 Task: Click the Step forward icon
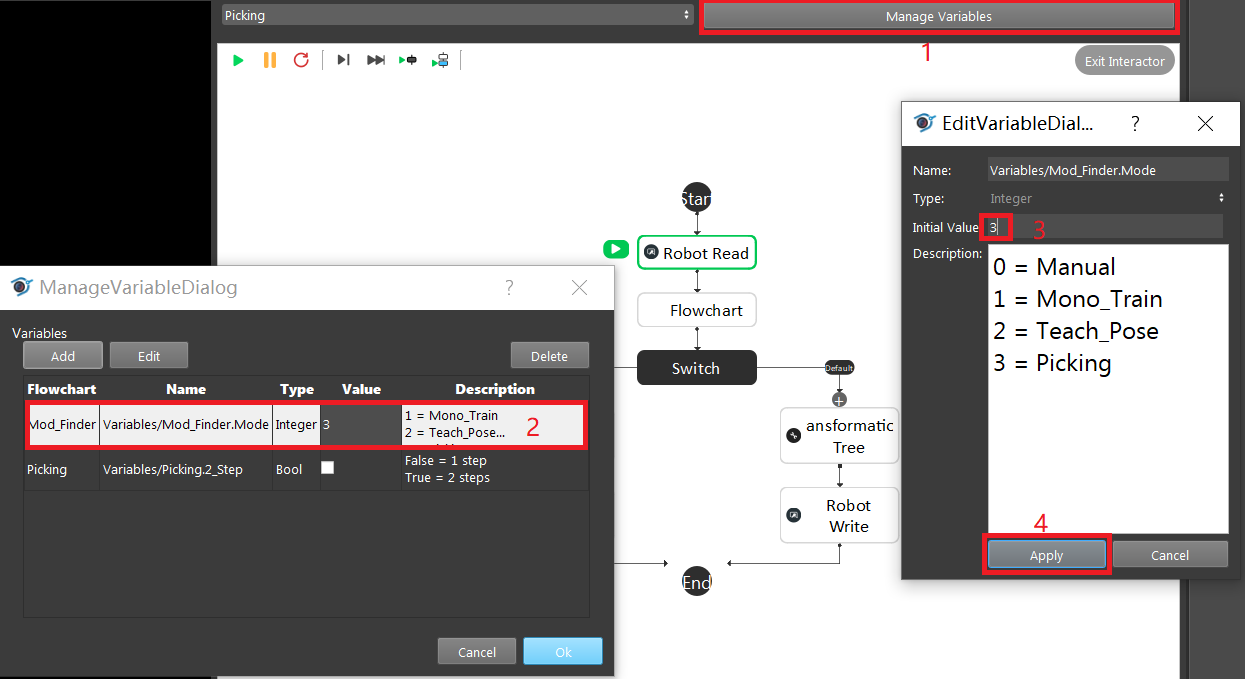343,60
